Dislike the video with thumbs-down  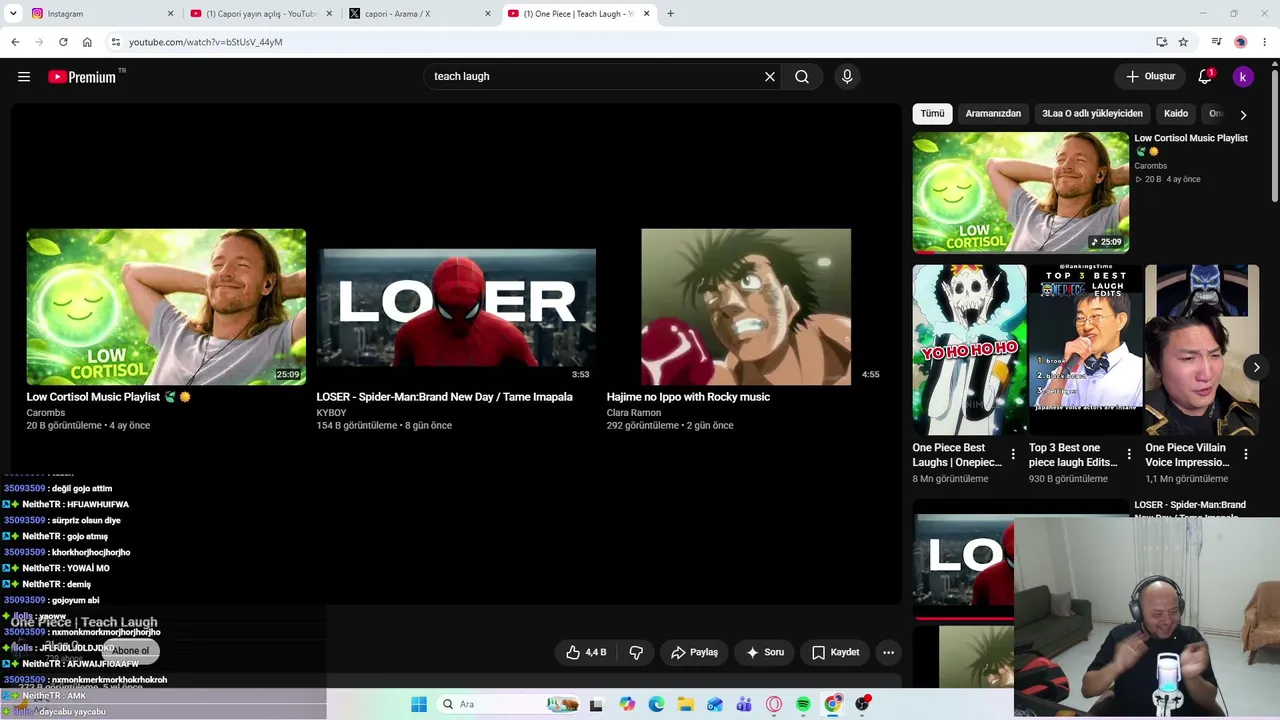click(x=636, y=652)
